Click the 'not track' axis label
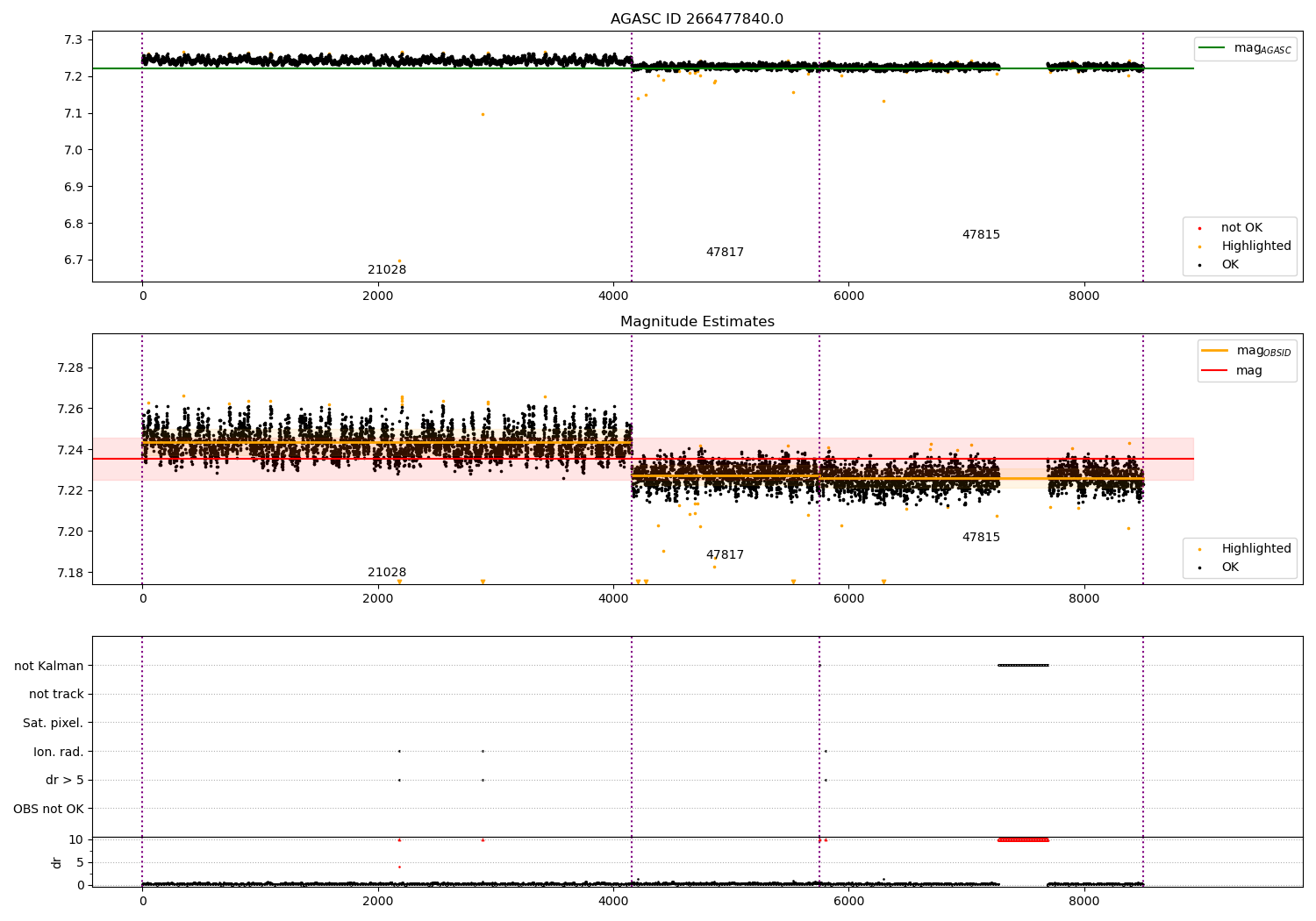Screen dimensions: 1316x921 [56, 695]
